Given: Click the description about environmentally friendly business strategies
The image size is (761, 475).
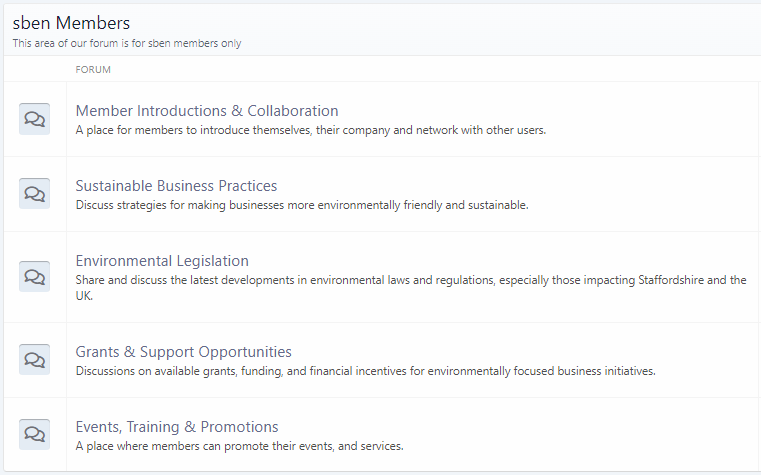Looking at the screenshot, I should coord(302,205).
